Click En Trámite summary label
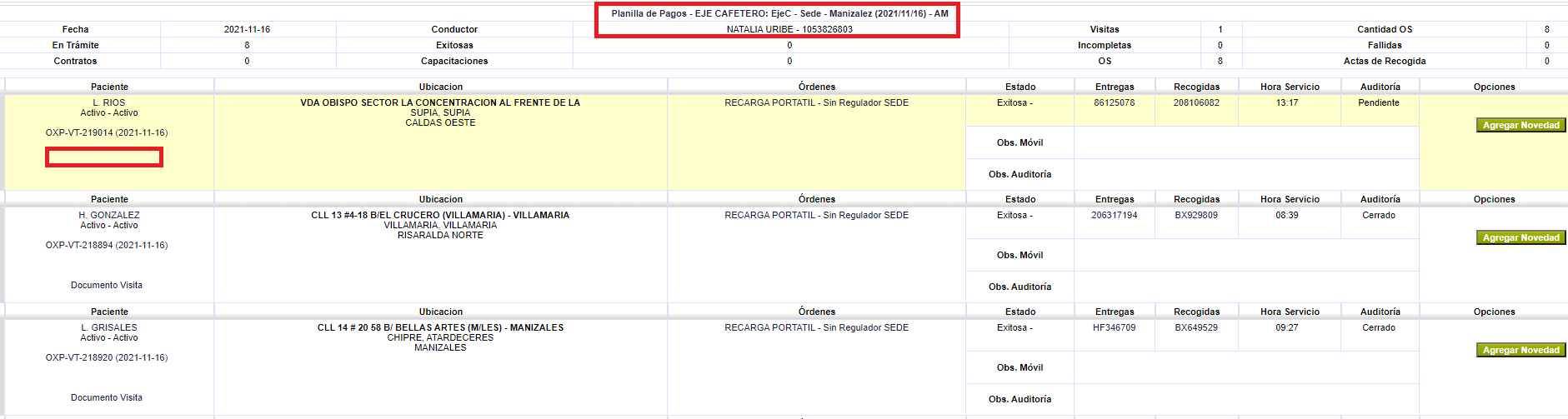Image resolution: width=1568 pixels, height=419 pixels. 75,45
